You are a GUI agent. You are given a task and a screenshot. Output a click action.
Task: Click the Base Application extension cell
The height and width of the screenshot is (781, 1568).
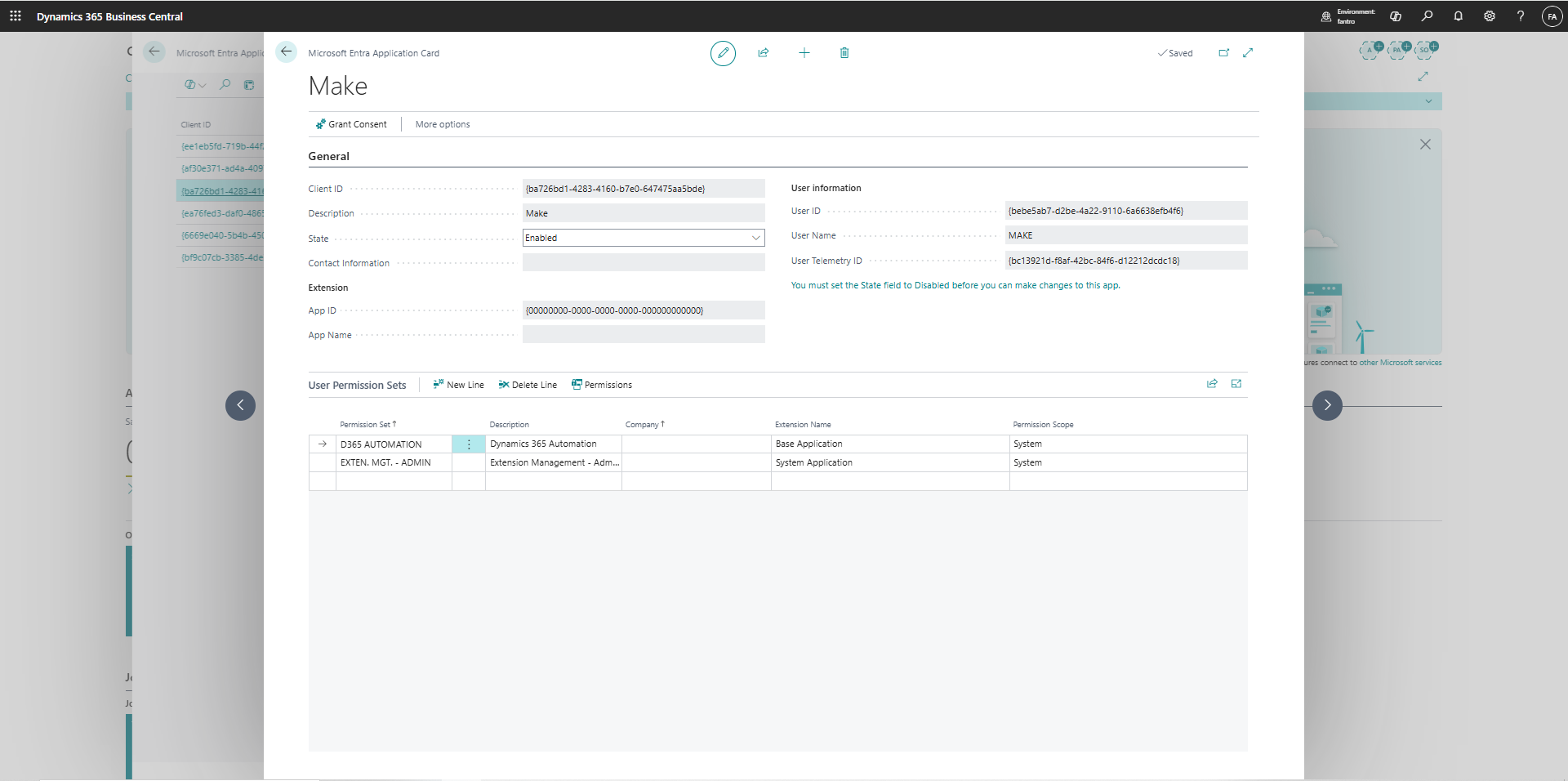point(890,444)
